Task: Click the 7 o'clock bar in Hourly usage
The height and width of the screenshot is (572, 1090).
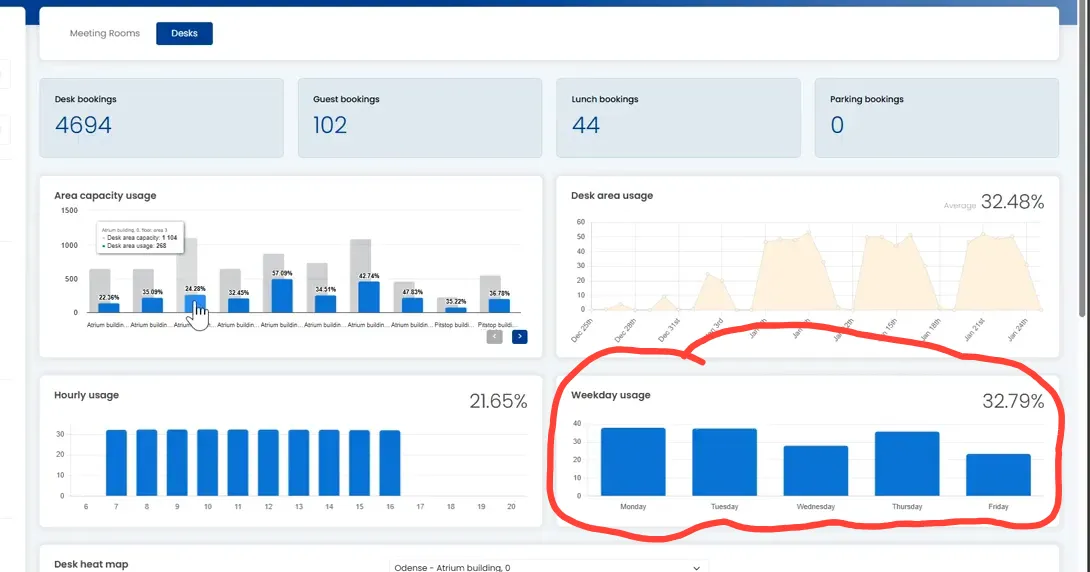Action: click(116, 463)
